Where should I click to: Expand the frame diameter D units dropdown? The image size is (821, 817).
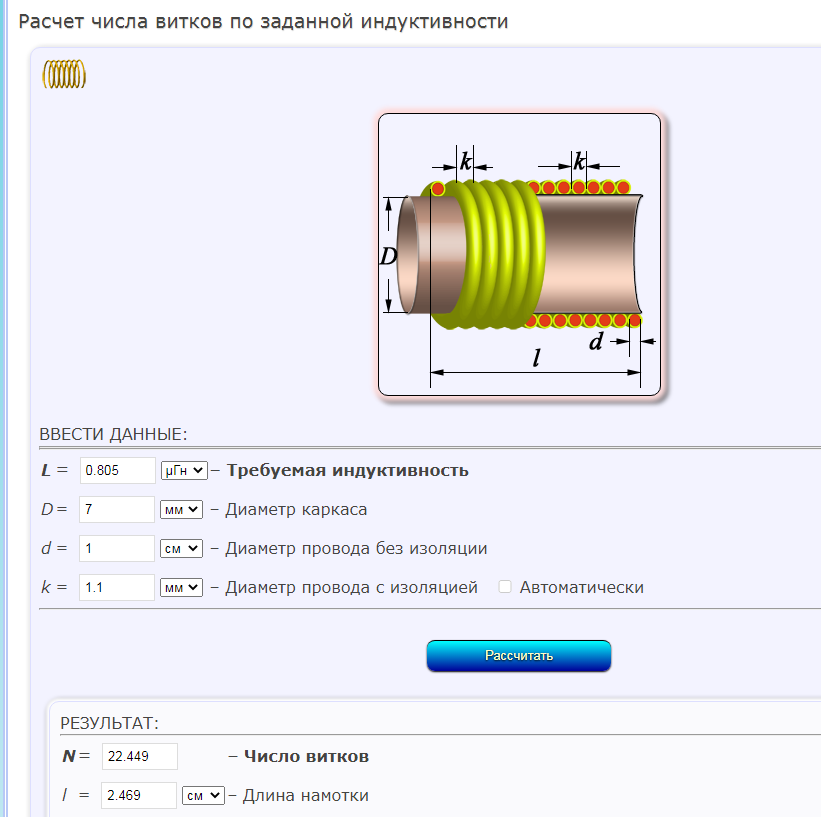tap(182, 509)
